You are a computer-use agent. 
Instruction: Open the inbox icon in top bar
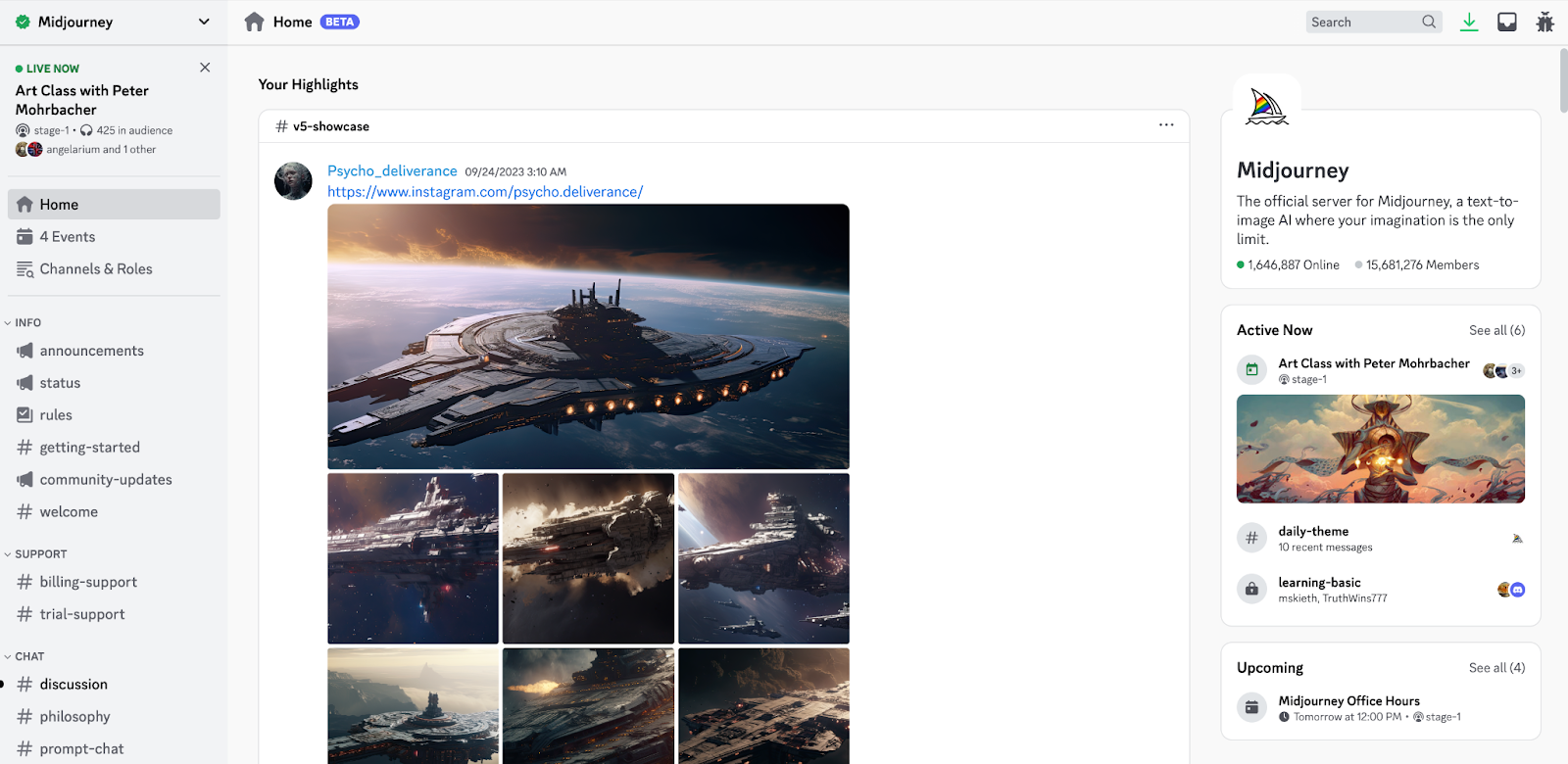[1507, 22]
